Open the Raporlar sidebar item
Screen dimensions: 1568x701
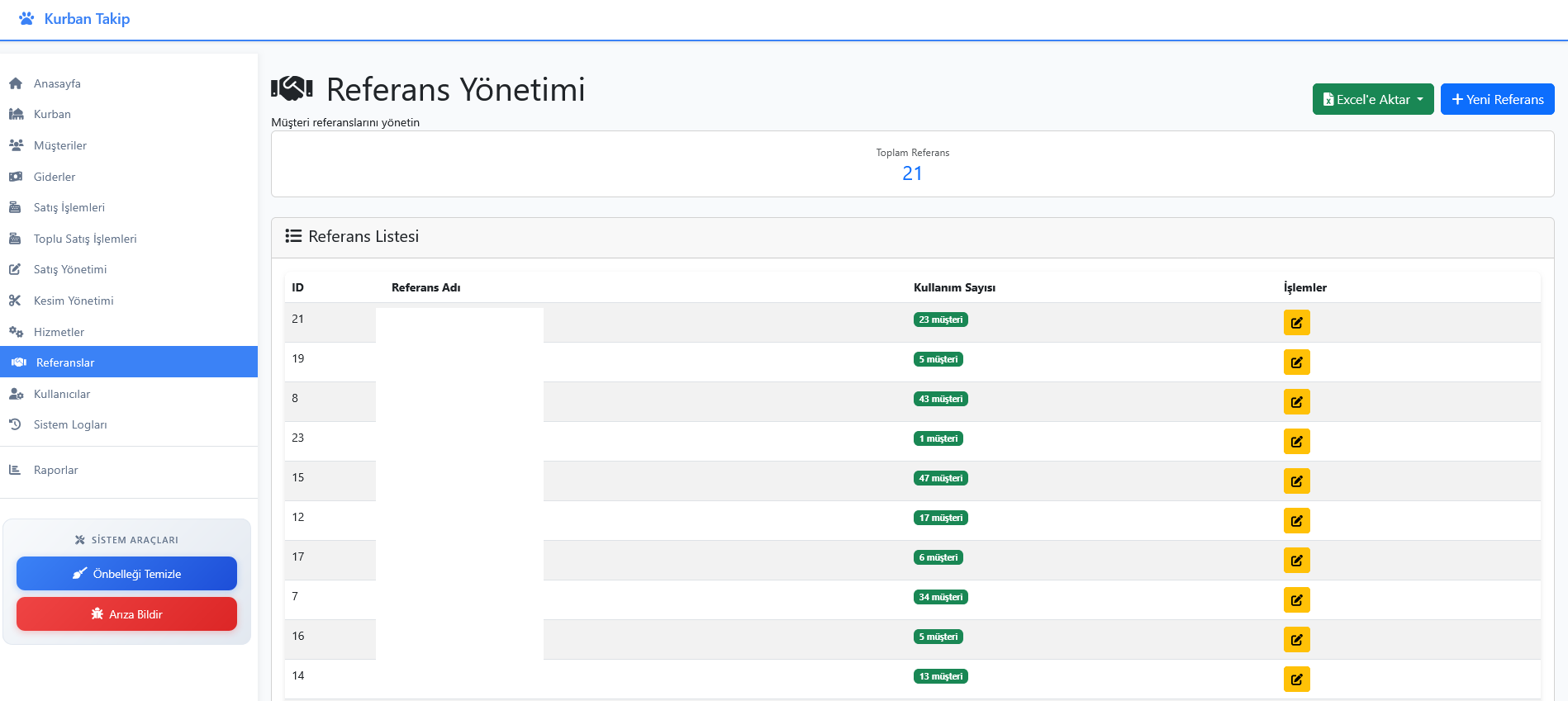pos(55,470)
